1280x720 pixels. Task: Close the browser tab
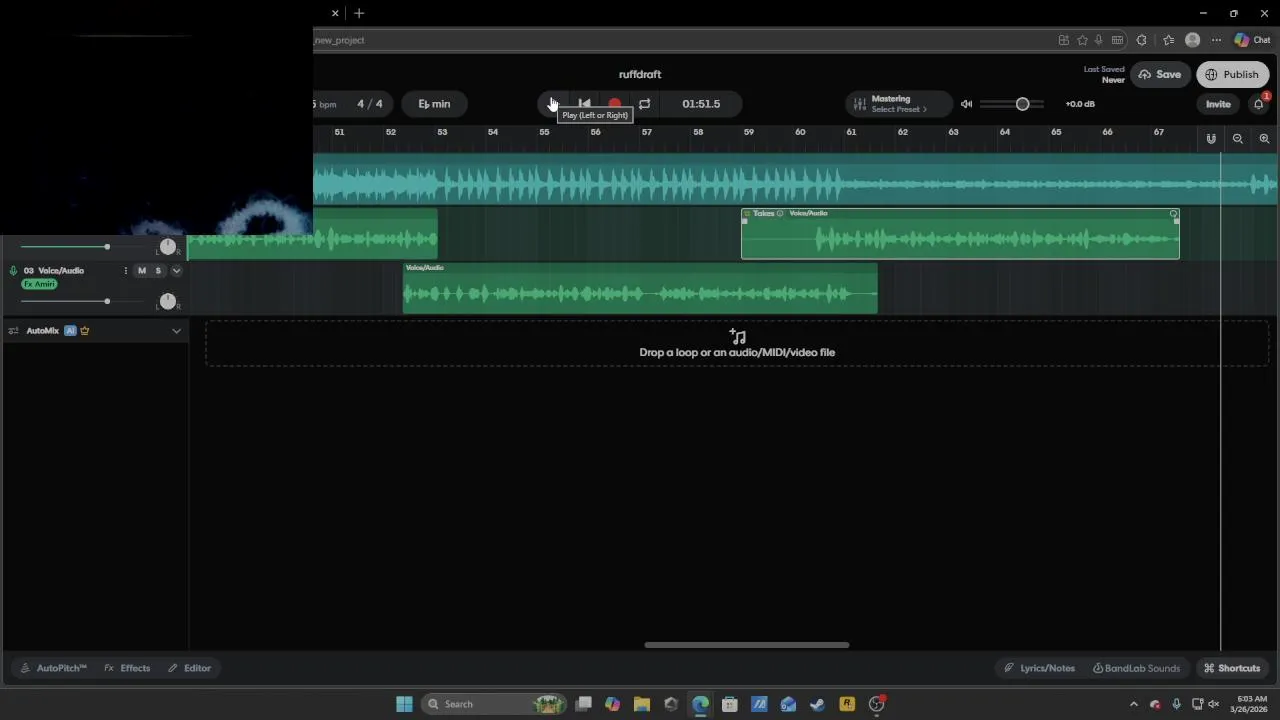335,13
